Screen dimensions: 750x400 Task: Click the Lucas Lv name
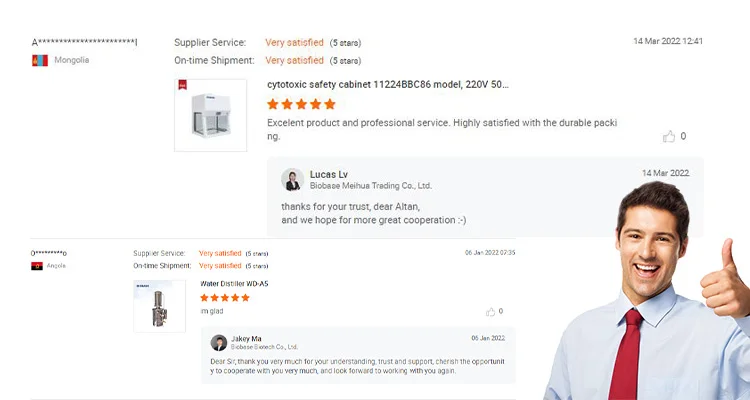329,175
